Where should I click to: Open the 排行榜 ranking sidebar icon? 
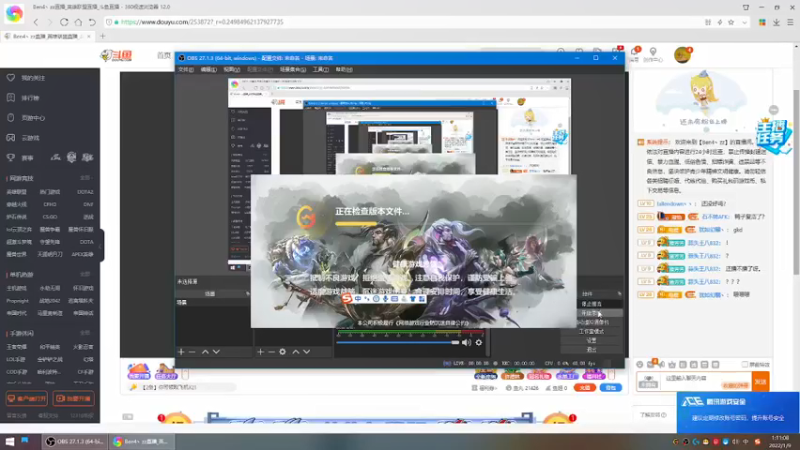(11, 97)
